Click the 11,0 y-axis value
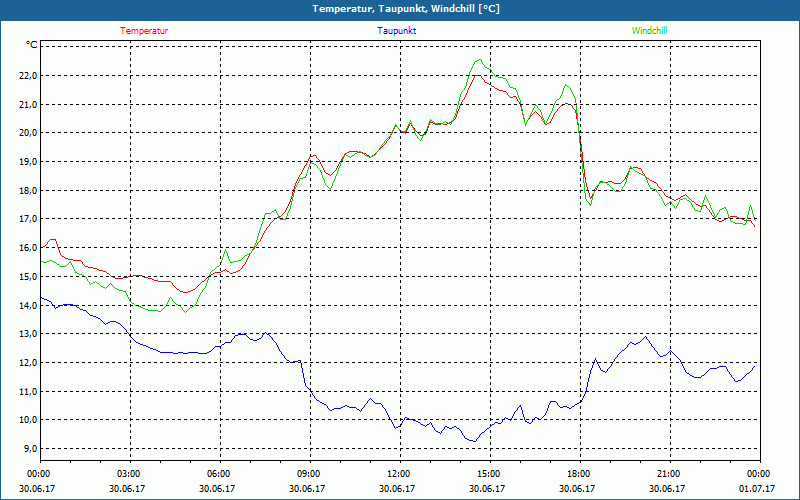800x500 pixels. point(28,391)
